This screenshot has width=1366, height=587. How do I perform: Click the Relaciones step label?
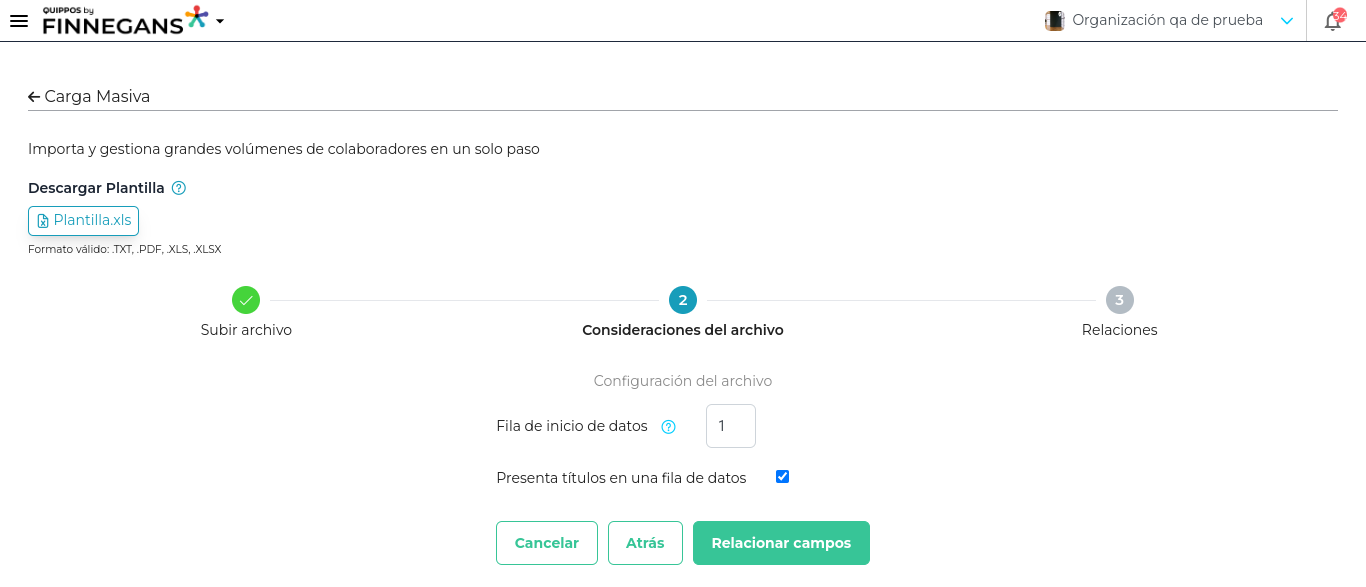[x=1119, y=330]
